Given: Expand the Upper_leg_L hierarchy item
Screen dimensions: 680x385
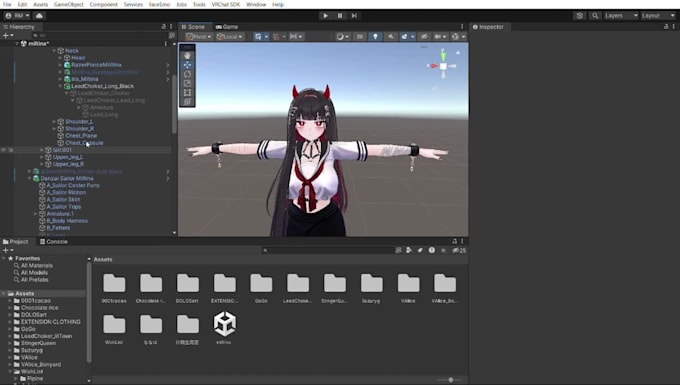Looking at the screenshot, I should point(42,157).
